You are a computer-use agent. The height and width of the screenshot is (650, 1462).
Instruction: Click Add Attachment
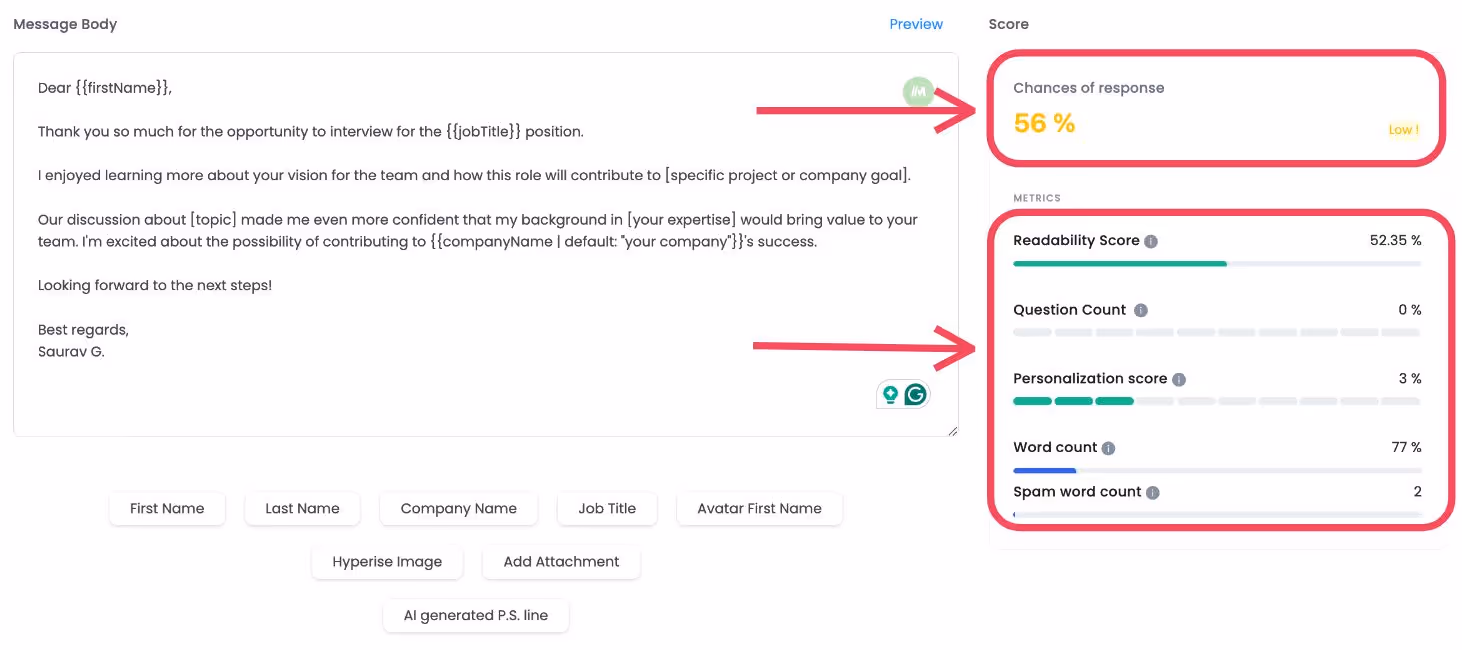tap(561, 562)
